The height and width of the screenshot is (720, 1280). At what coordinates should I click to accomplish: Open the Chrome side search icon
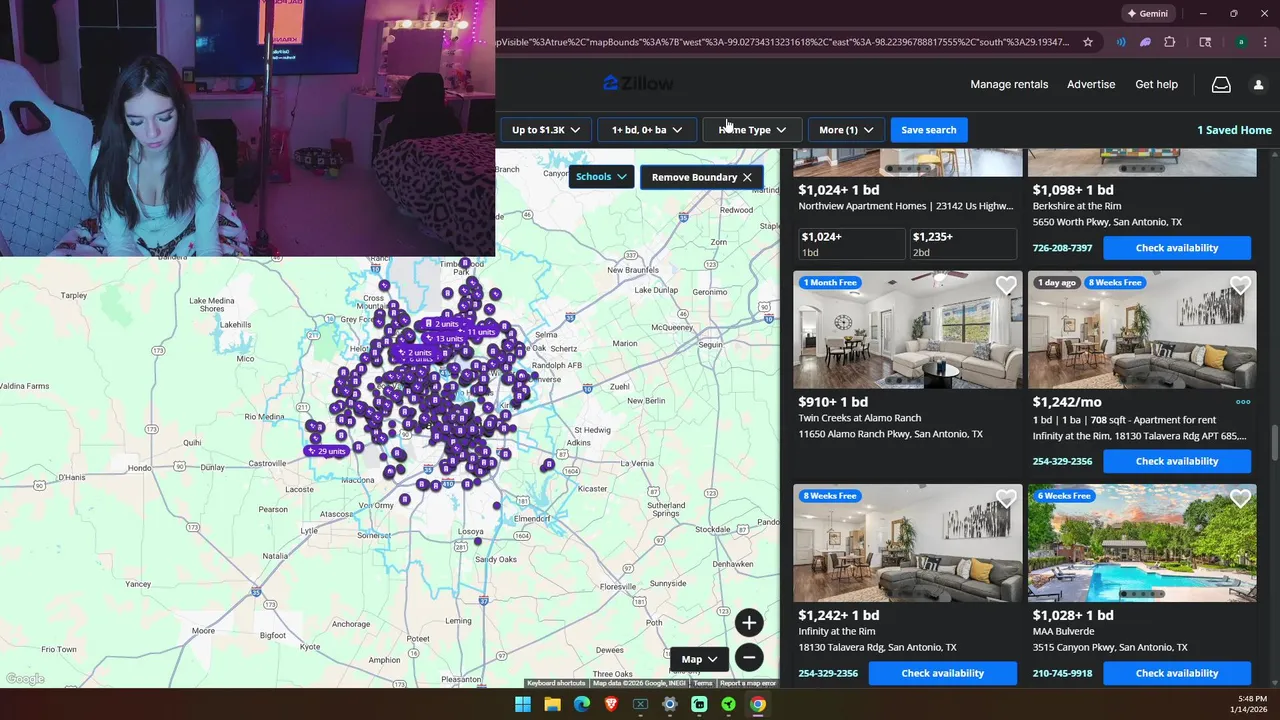(1205, 42)
